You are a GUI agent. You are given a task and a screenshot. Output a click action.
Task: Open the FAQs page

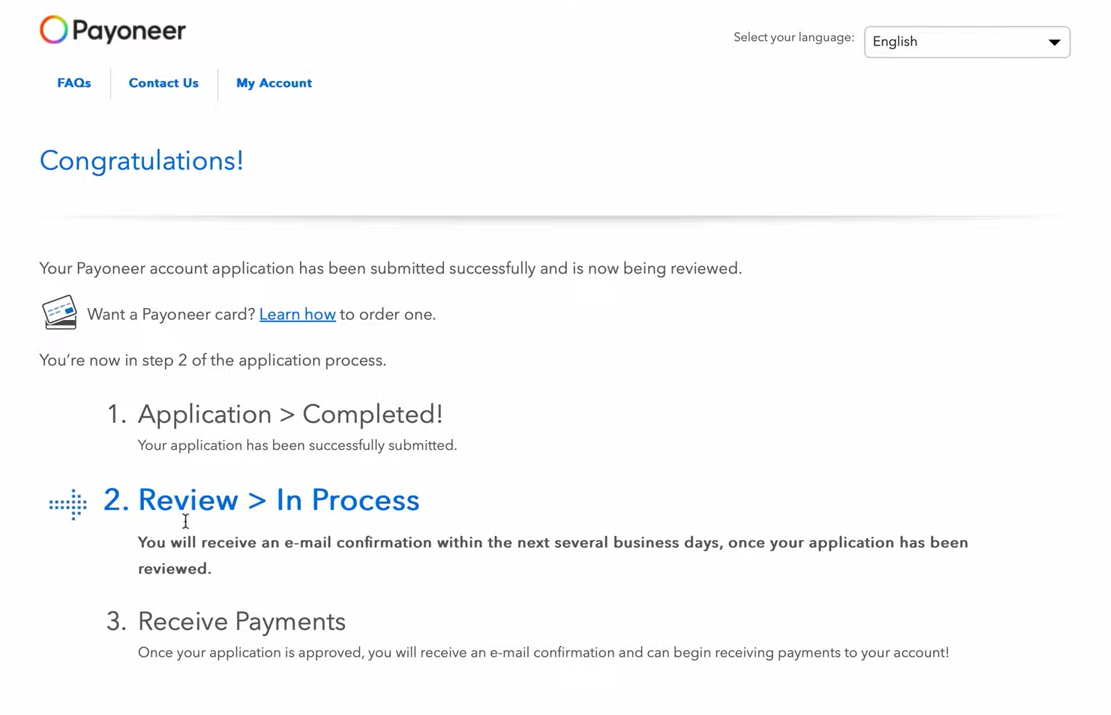73,83
